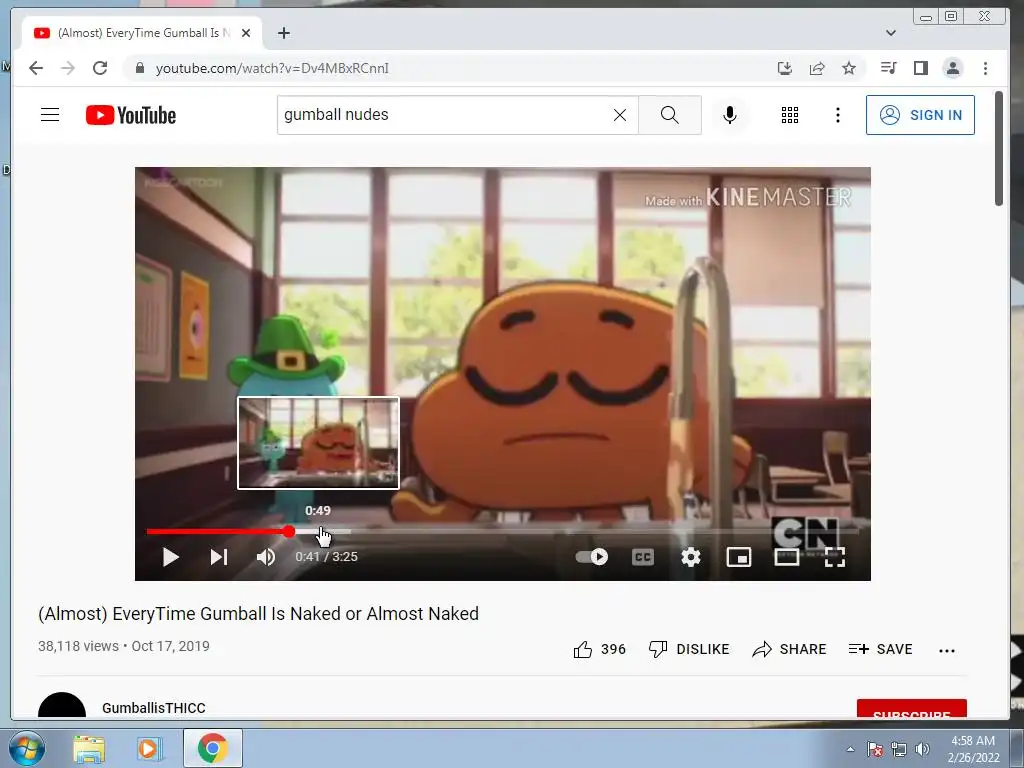This screenshot has height=768, width=1024.
Task: Click the channel avatar picture
Action: (62, 705)
